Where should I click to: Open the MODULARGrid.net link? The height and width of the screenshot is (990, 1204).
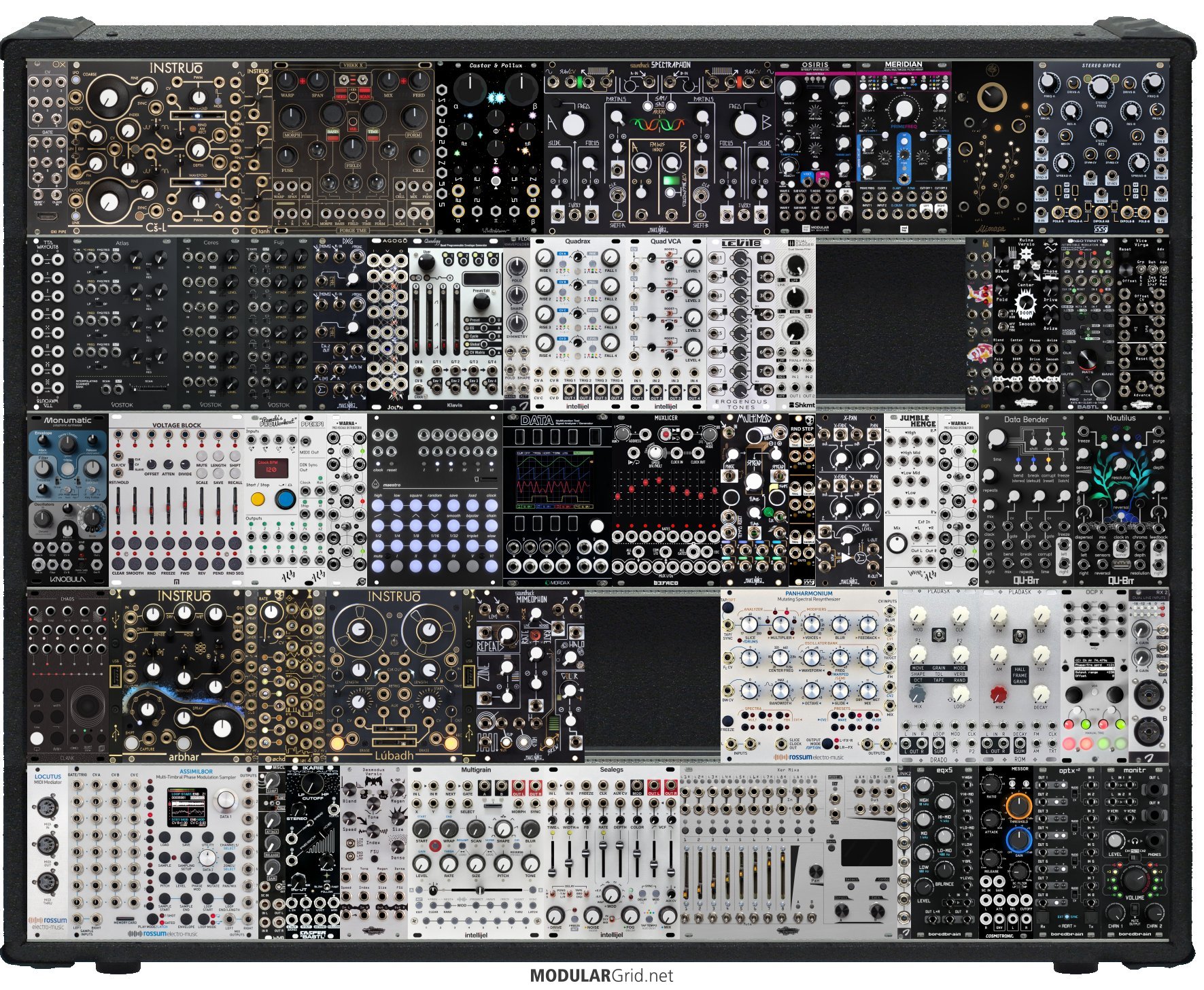click(x=601, y=976)
